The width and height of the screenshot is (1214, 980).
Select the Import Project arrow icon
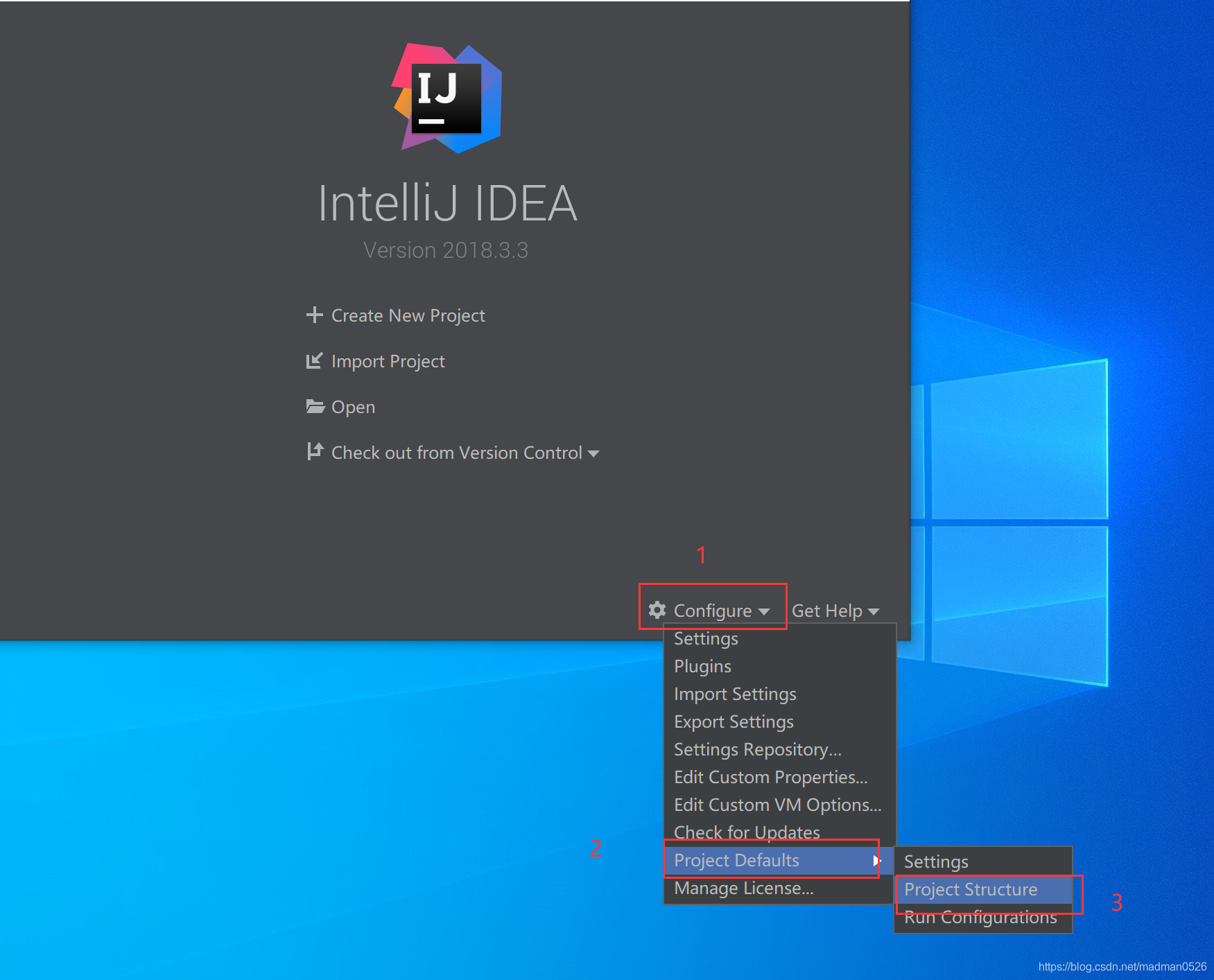[x=315, y=360]
